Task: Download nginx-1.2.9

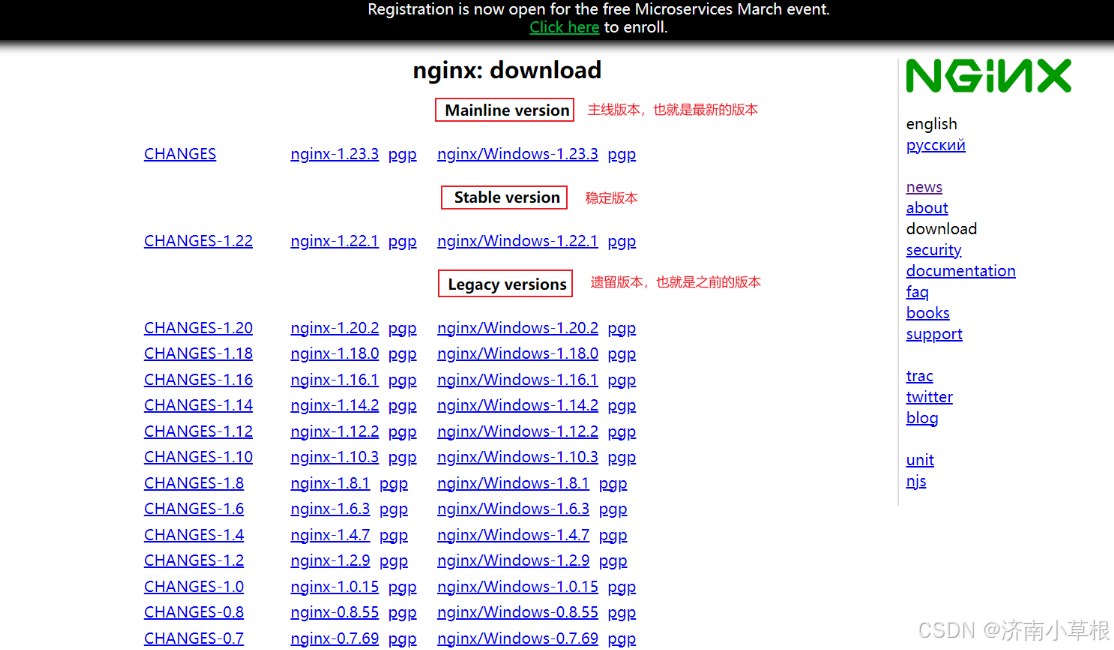Action: tap(330, 561)
